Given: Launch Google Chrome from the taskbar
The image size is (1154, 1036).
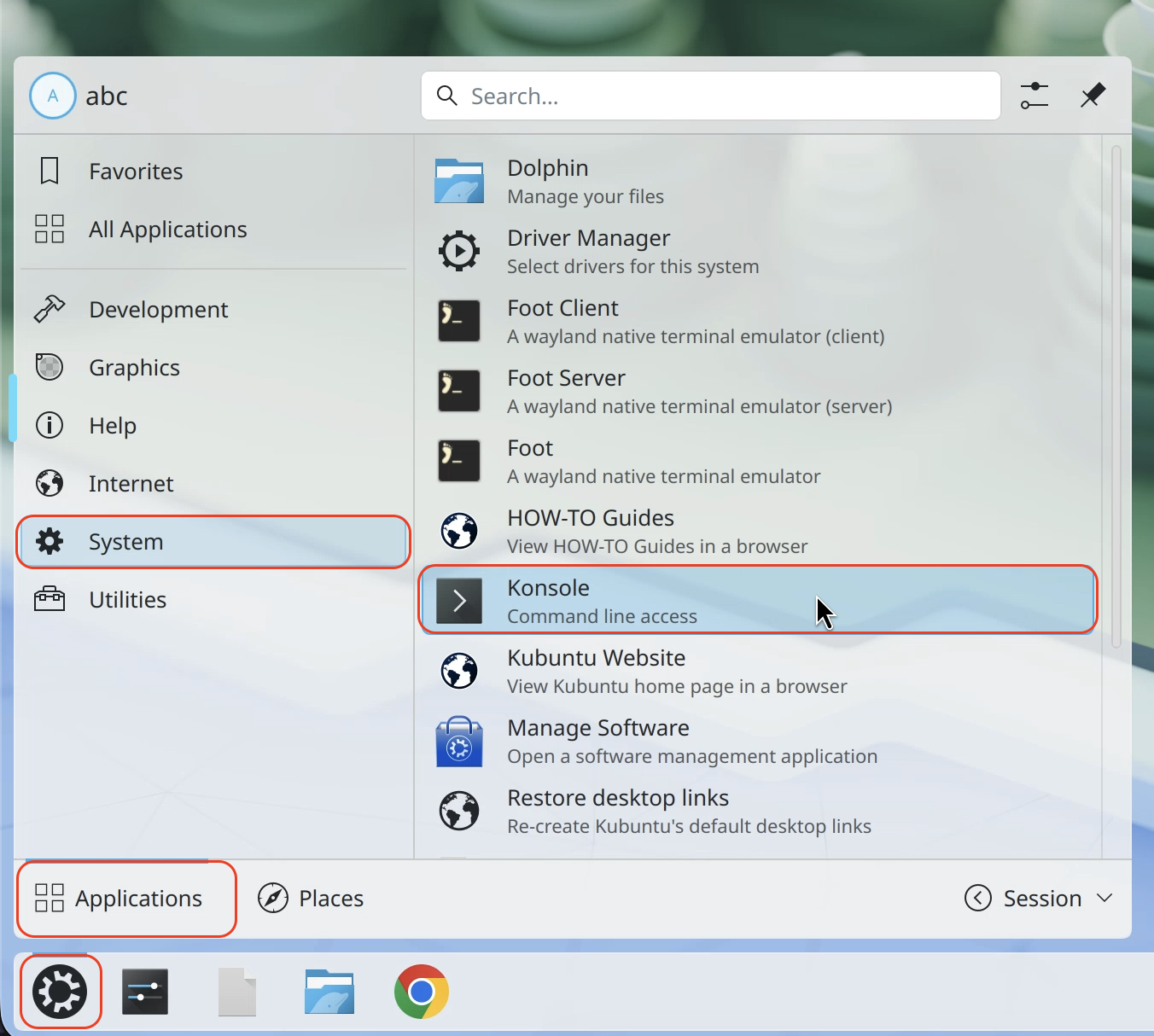Looking at the screenshot, I should (x=422, y=992).
